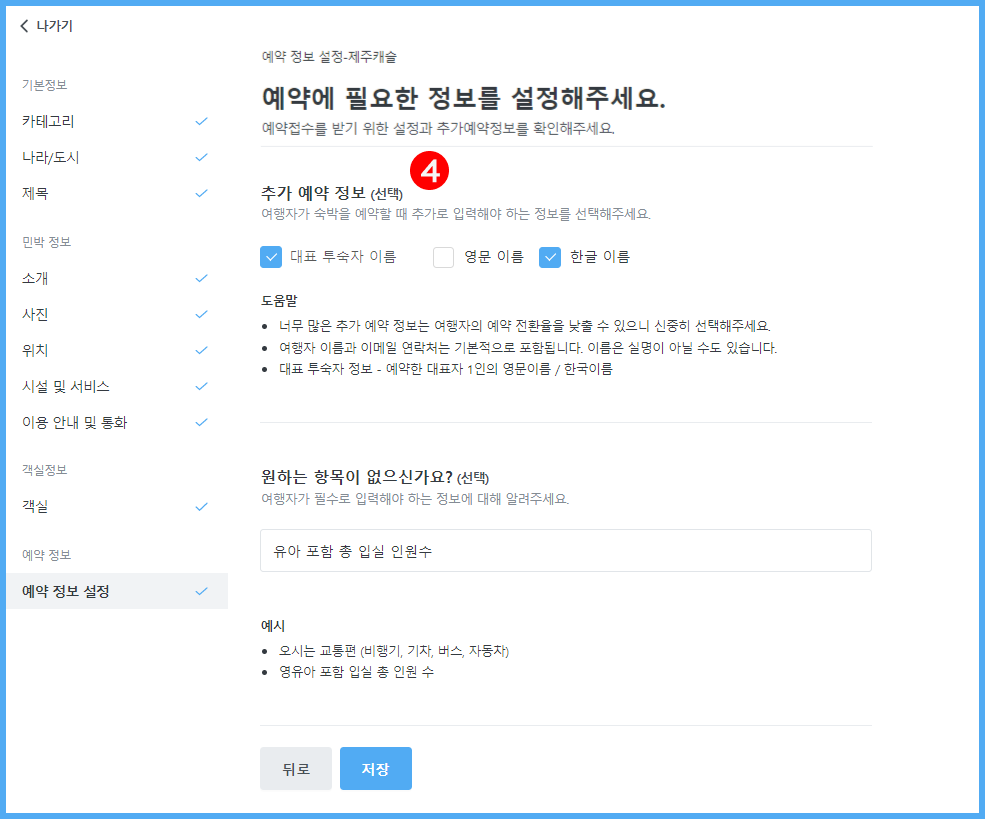
Task: Click the checkmark icon beside 사진
Action: 201,314
